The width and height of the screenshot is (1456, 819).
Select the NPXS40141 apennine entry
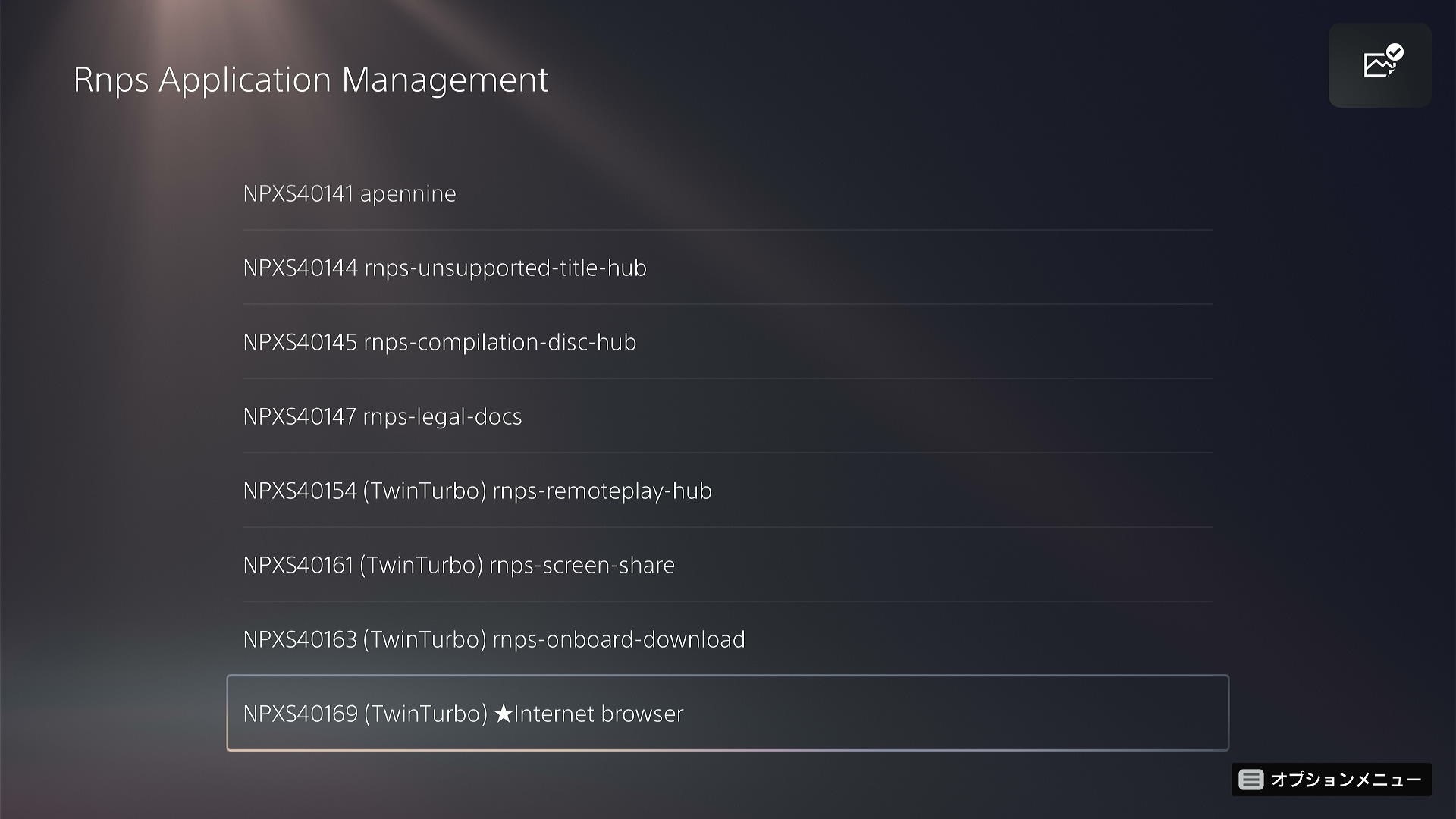tap(728, 193)
